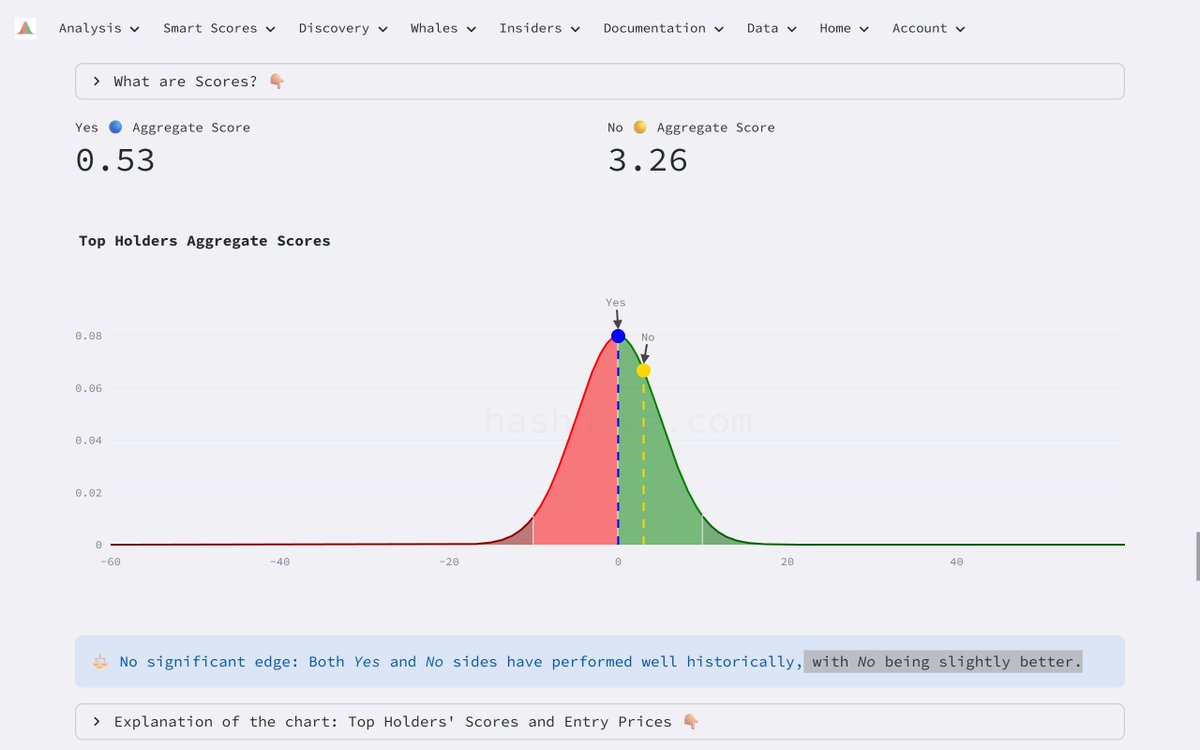Click the yellow circle icon beside No Aggregate Score
Screen dimensions: 1200x750
pos(639,127)
